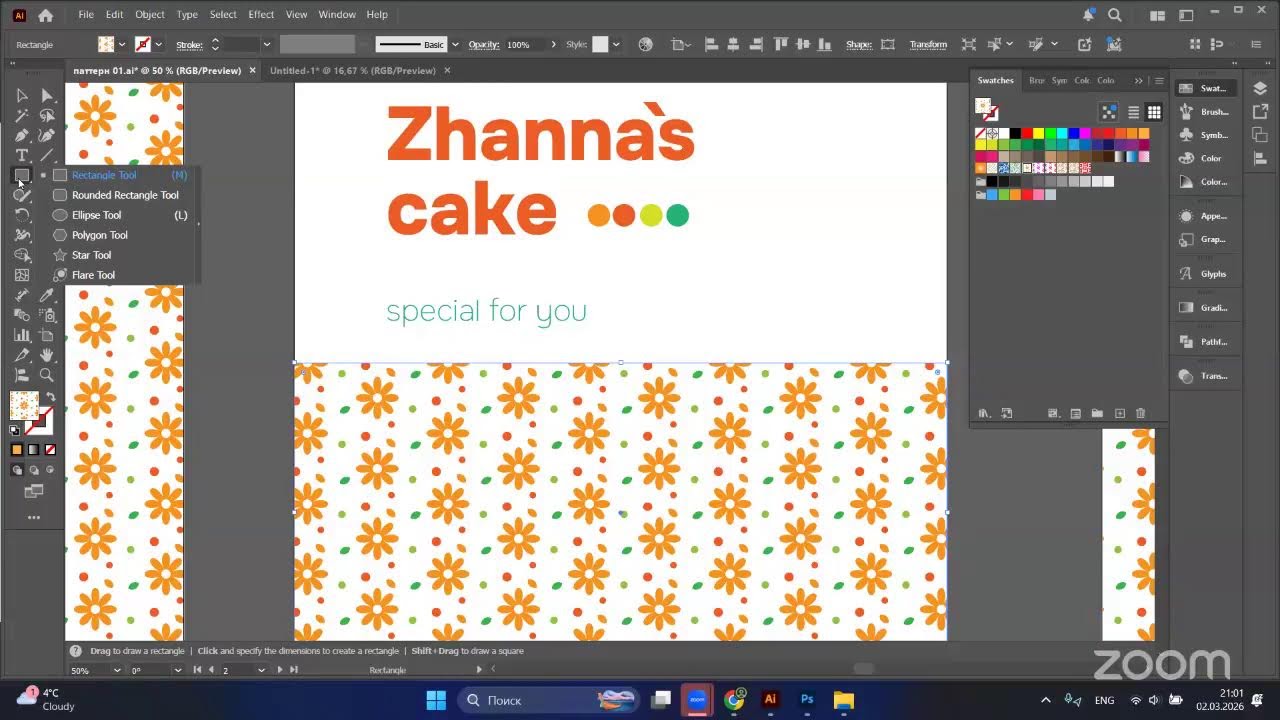Switch swatches to list view
The image size is (1280, 720).
point(1133,112)
